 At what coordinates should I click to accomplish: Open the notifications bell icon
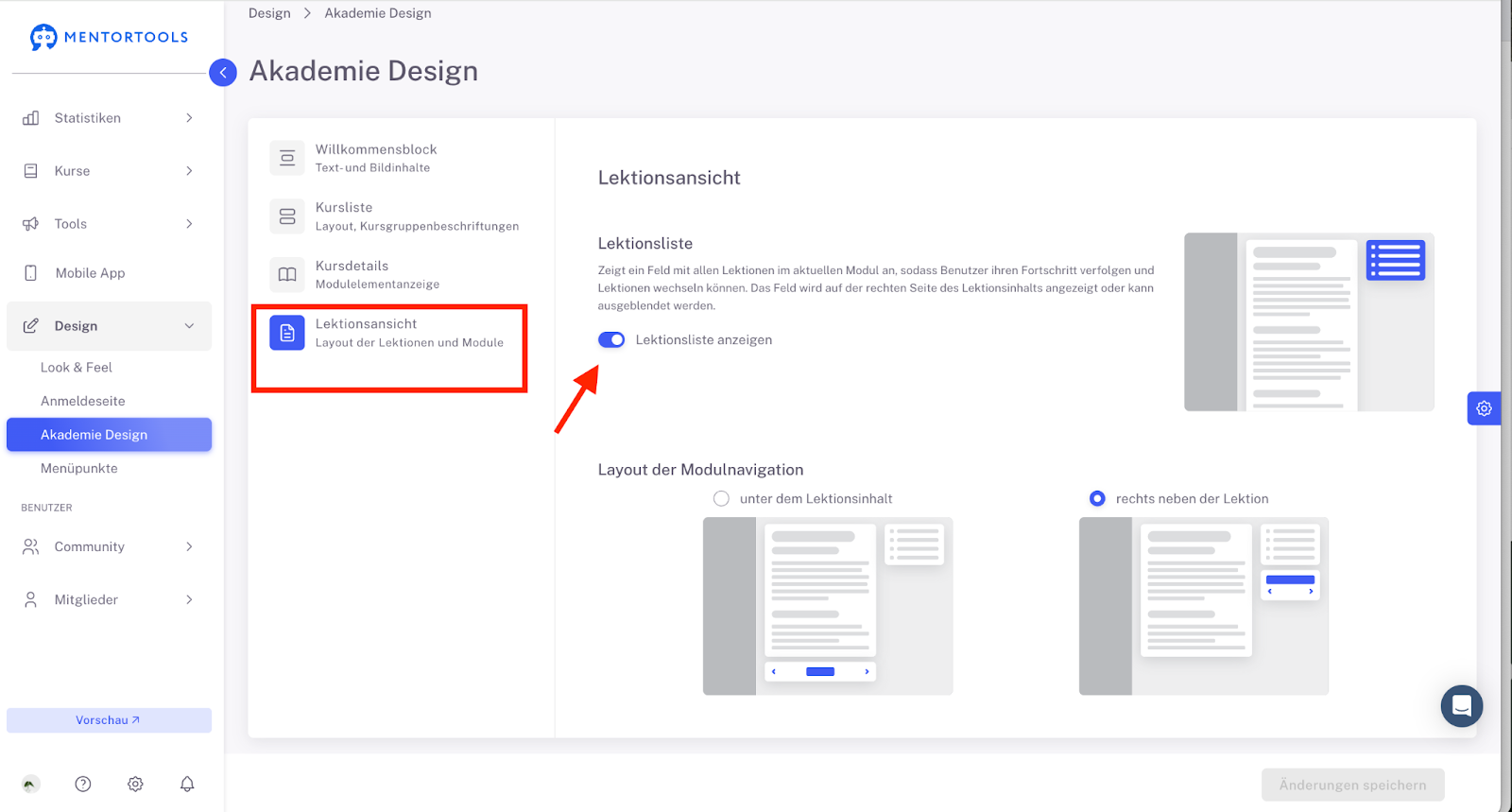click(x=187, y=784)
